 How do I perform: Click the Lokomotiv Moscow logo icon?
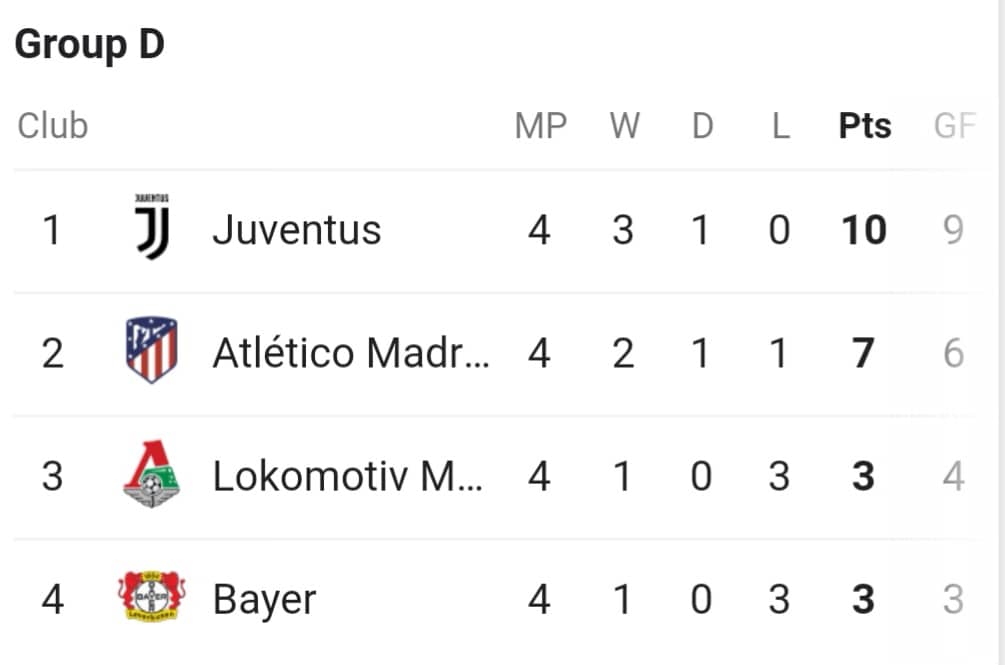(x=152, y=474)
